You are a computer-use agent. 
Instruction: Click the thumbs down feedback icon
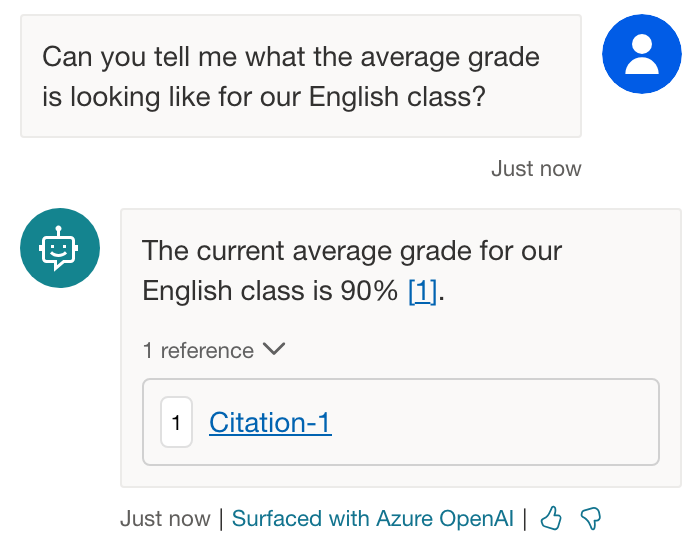point(591,518)
